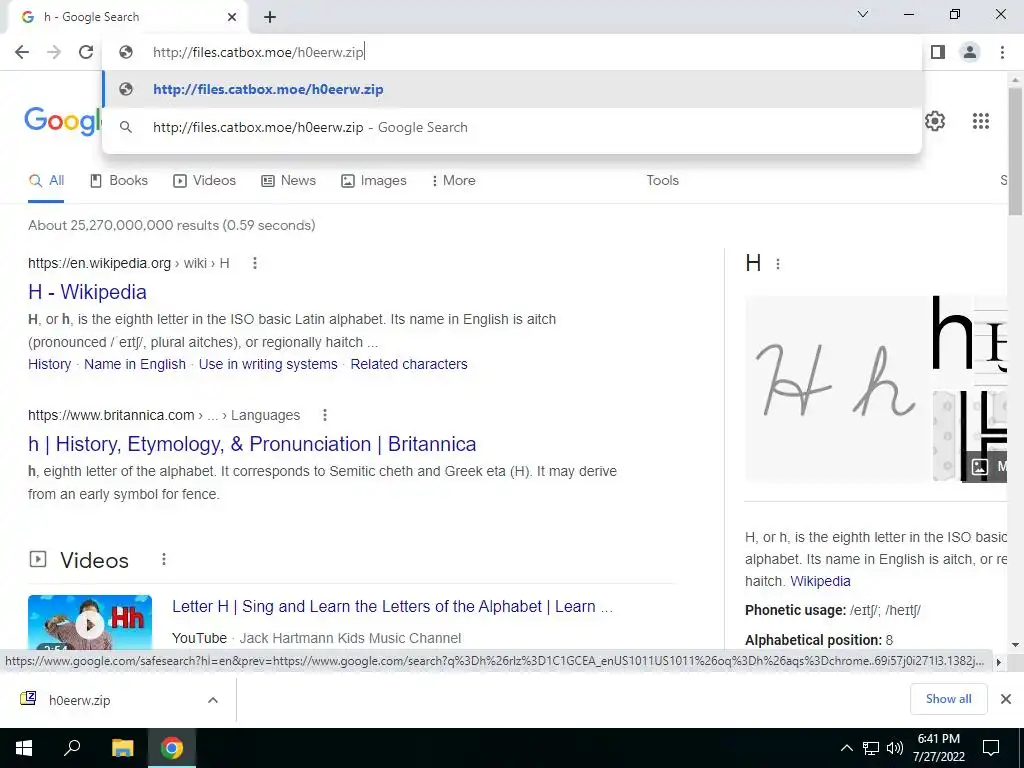
Task: Open the 'Letter H | Sing and Learn' video link
Action: tap(392, 607)
